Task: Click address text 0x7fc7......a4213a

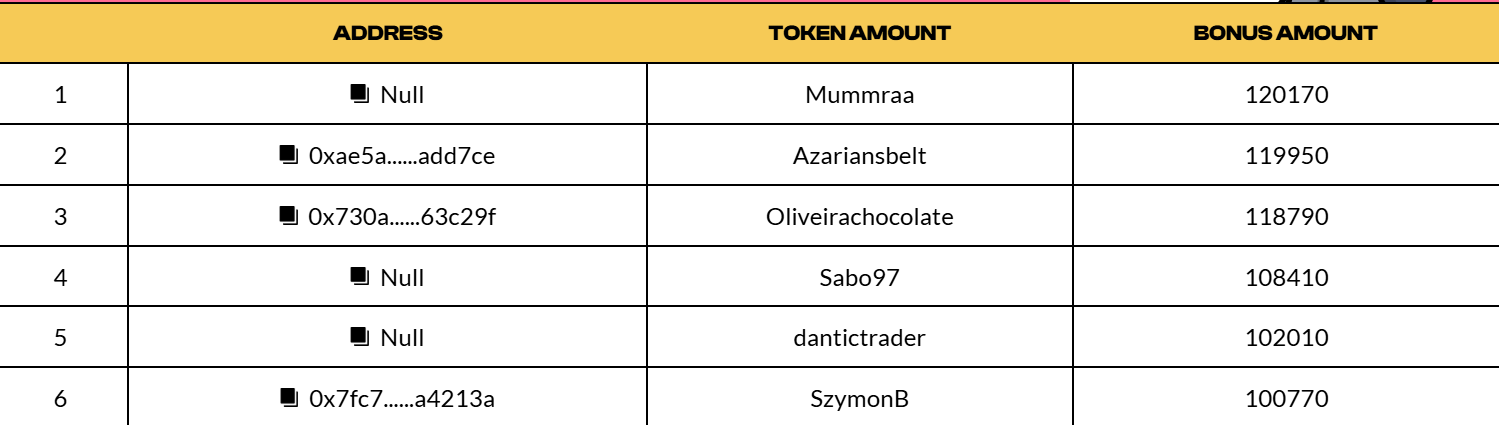Action: click(402, 399)
